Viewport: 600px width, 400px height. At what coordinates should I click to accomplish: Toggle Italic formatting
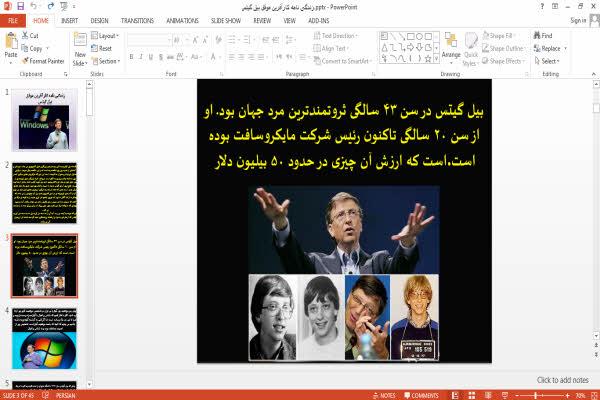click(x=141, y=57)
